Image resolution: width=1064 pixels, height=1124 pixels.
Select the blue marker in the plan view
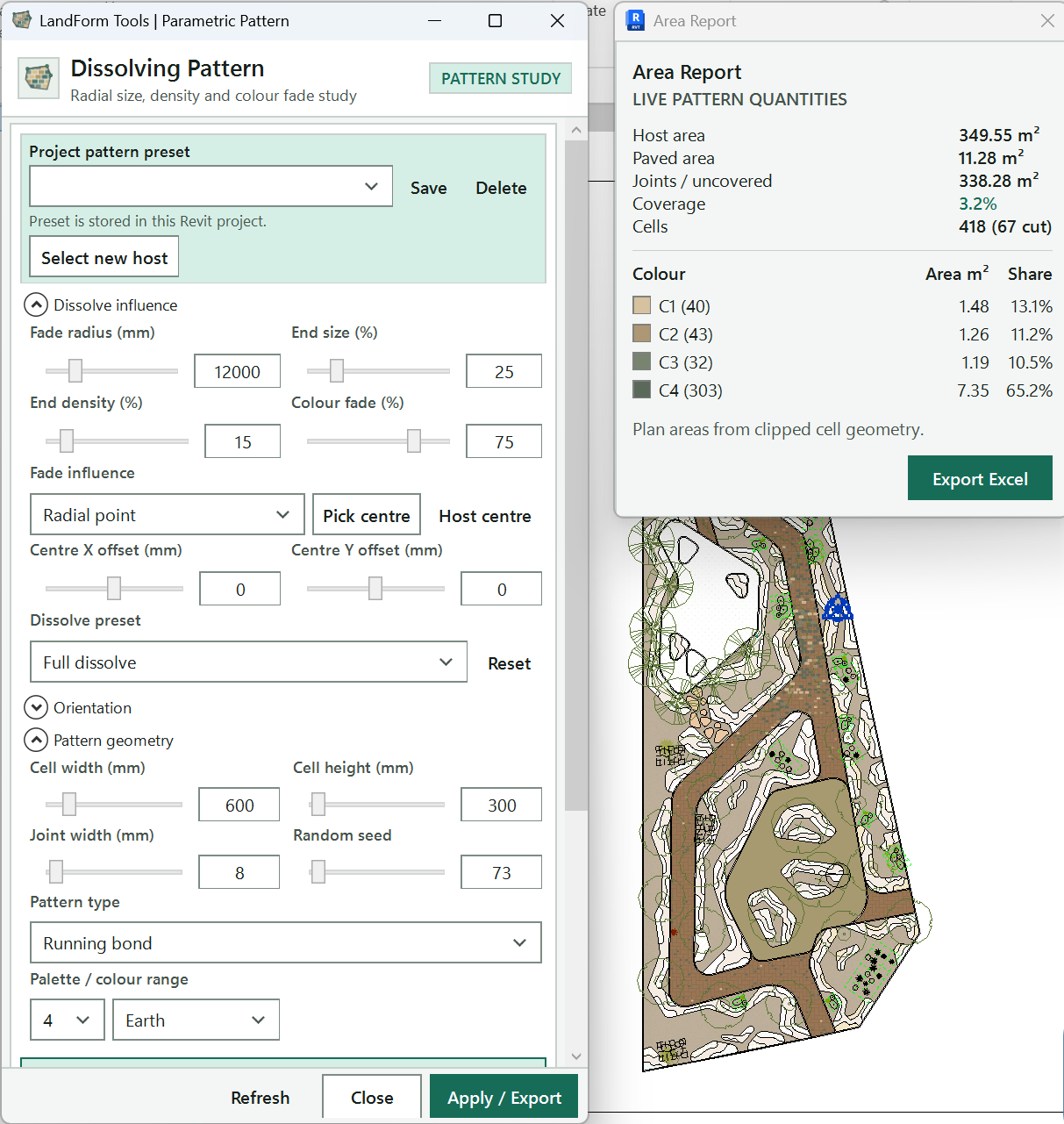pyautogui.click(x=838, y=607)
